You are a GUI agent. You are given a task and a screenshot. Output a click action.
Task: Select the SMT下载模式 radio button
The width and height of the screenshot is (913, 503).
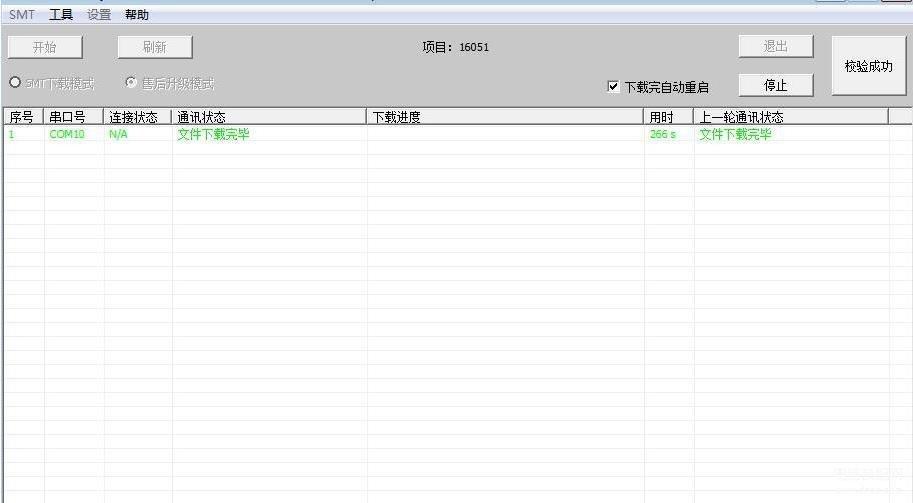[x=15, y=83]
